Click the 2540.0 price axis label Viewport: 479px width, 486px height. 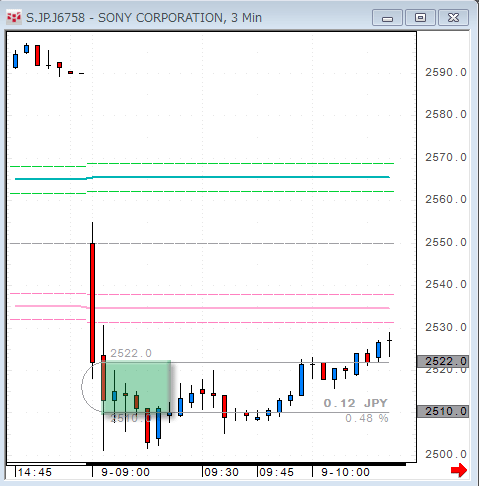(446, 284)
